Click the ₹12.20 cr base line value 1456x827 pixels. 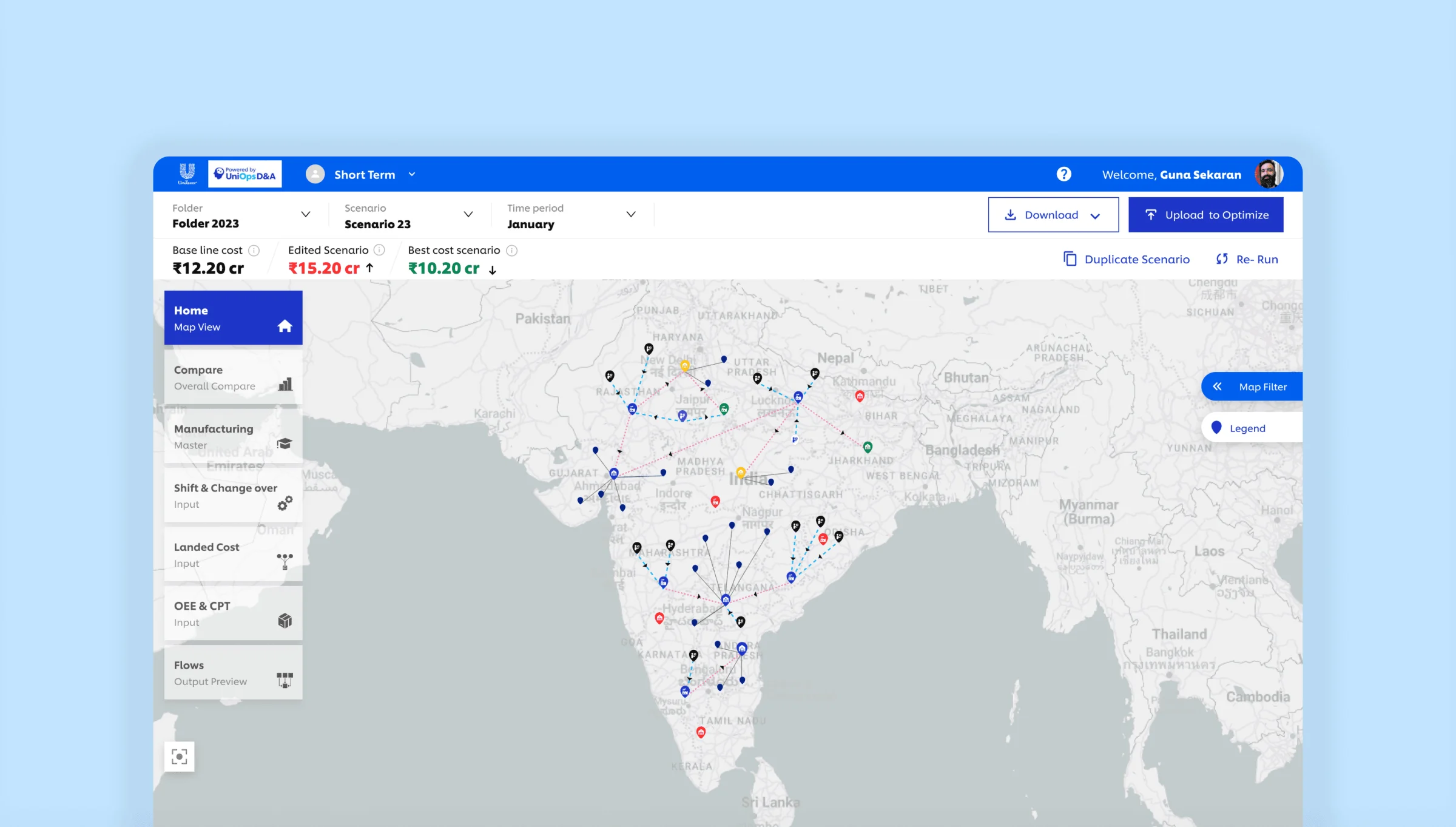pos(208,268)
